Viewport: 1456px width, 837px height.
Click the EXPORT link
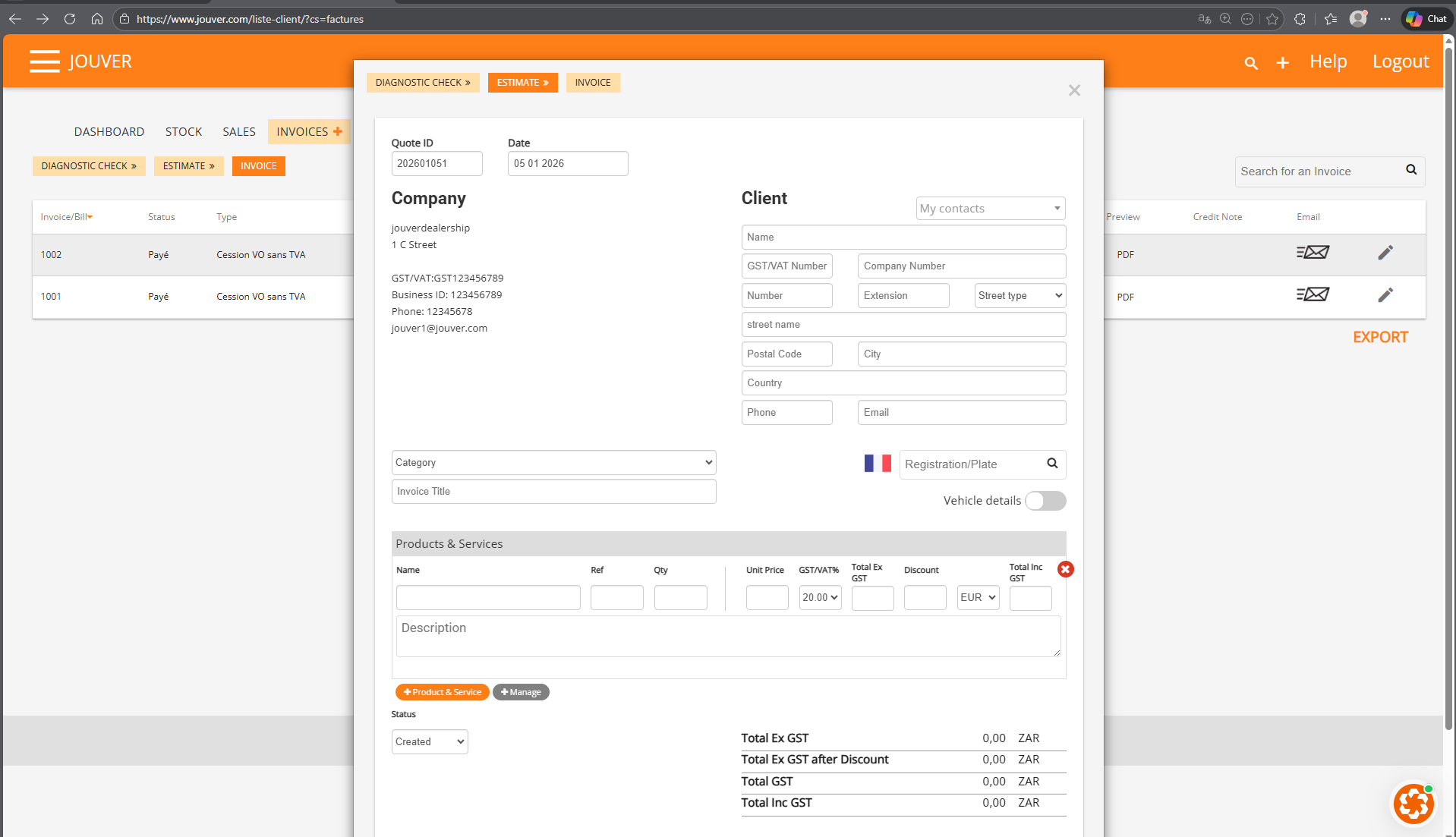coord(1380,338)
